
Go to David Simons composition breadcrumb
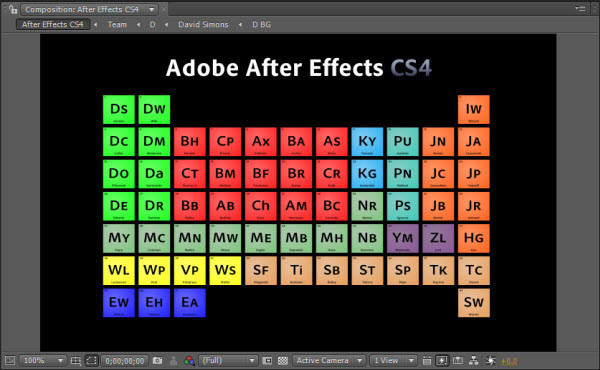(x=203, y=24)
